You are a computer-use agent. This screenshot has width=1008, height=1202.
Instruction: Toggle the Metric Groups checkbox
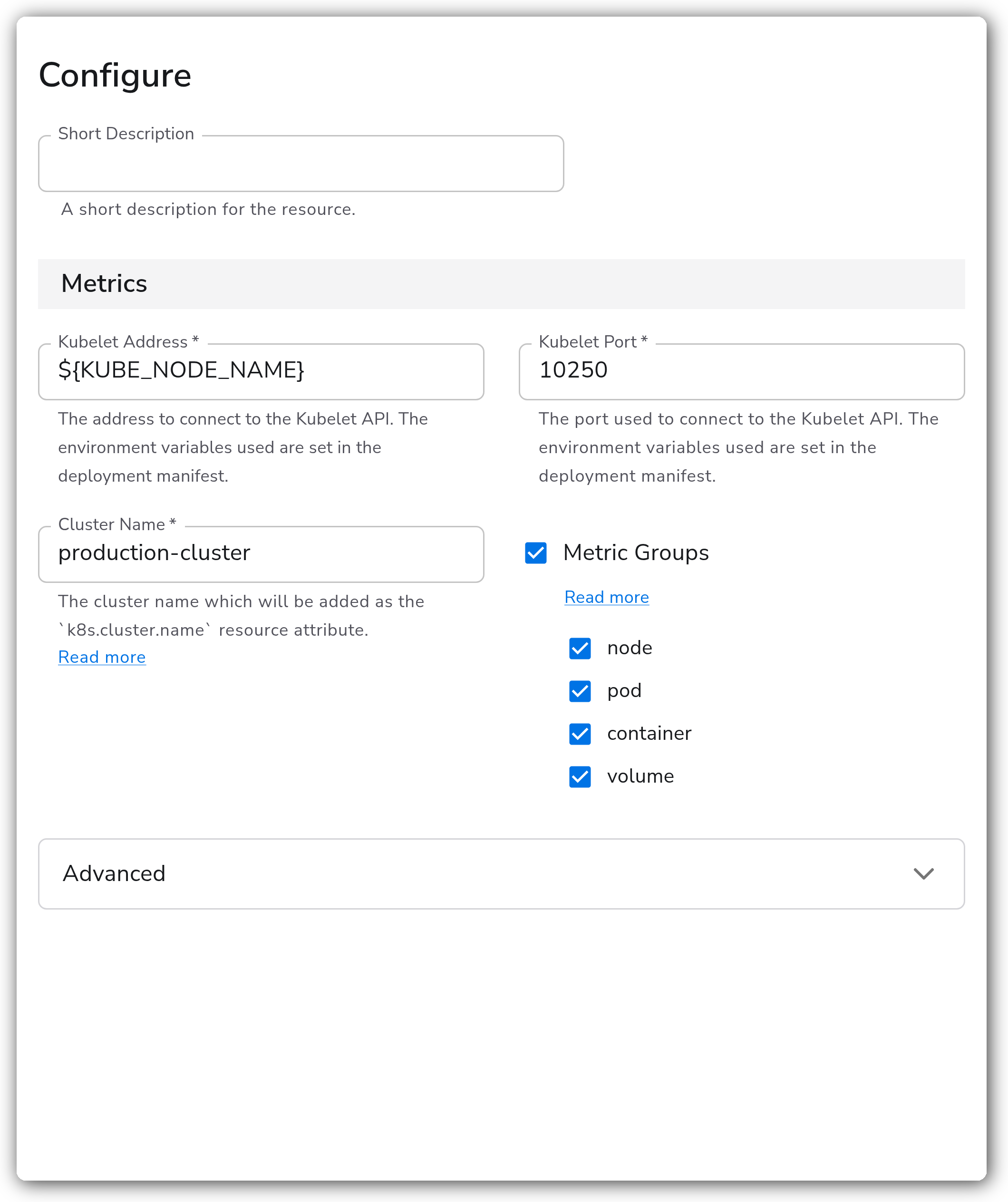point(536,553)
